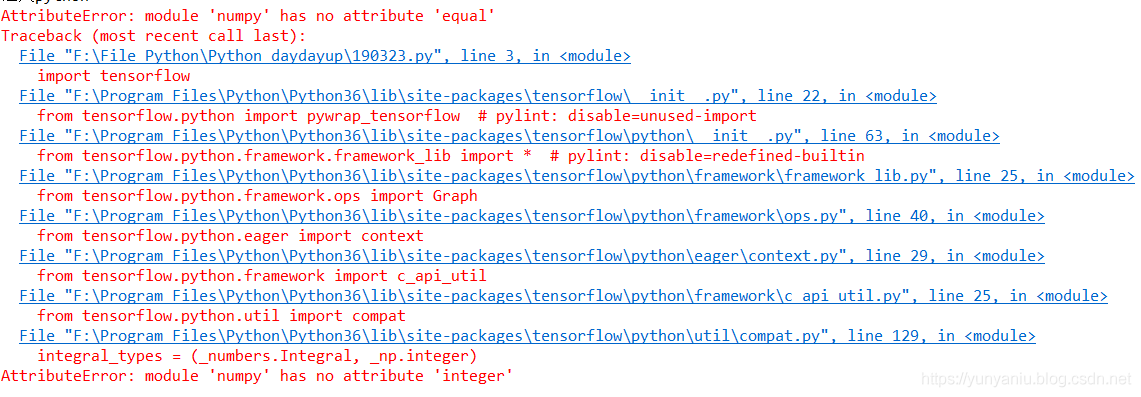Open the tensorflow\python\__init__.py line 63 link

pyautogui.click(x=509, y=136)
